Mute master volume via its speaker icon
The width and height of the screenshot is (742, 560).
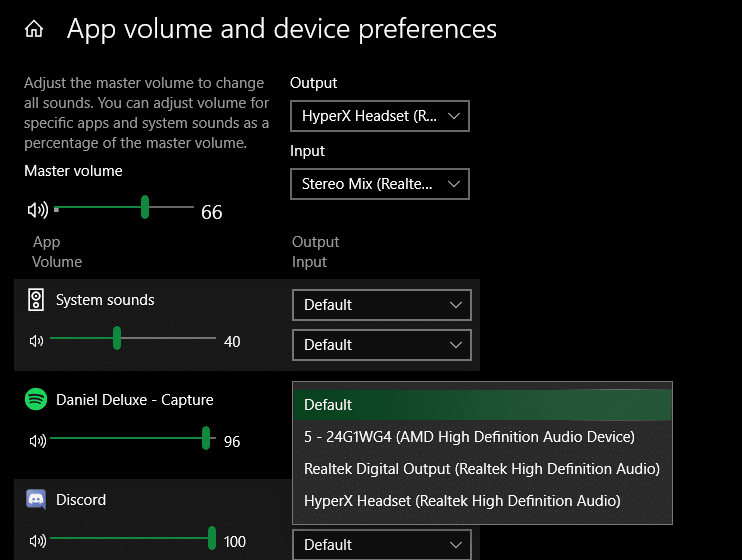coord(38,210)
